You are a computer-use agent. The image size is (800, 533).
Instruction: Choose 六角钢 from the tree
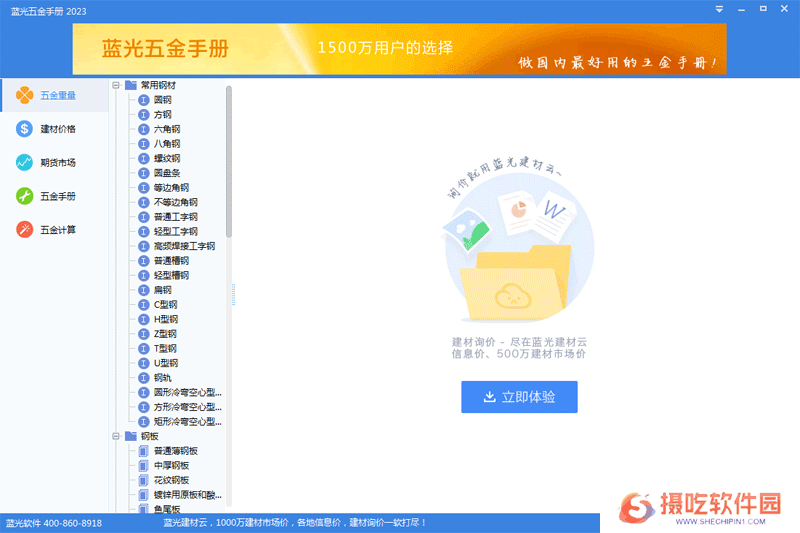pos(167,129)
